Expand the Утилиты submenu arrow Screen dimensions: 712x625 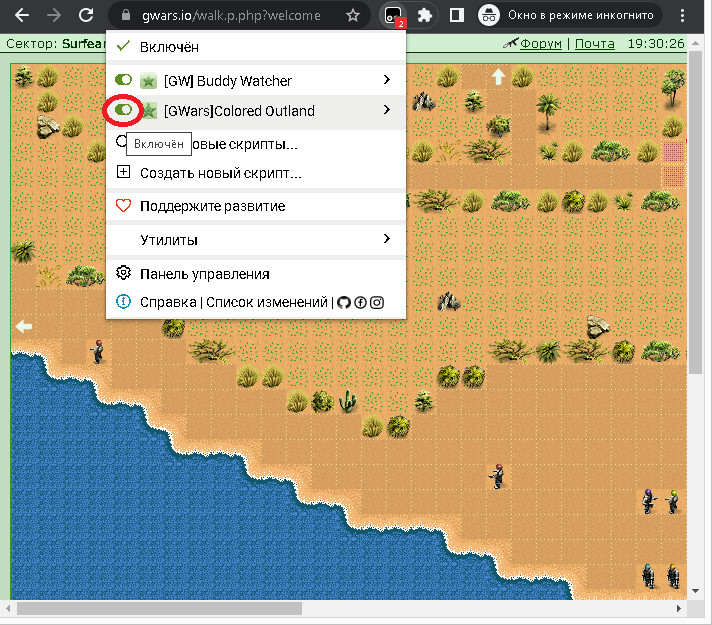pyautogui.click(x=386, y=239)
